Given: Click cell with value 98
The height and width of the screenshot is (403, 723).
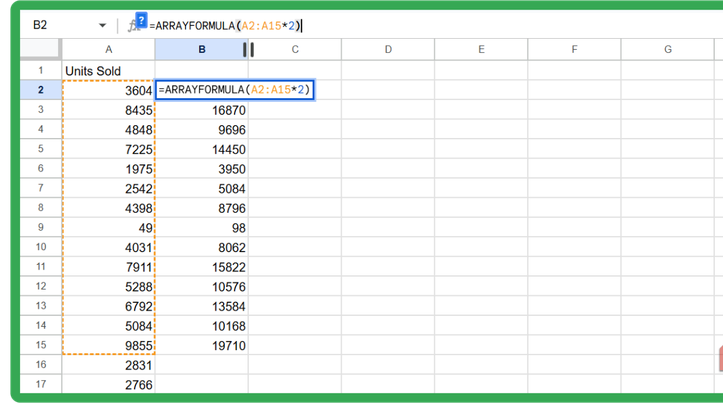Looking at the screenshot, I should point(201,227).
